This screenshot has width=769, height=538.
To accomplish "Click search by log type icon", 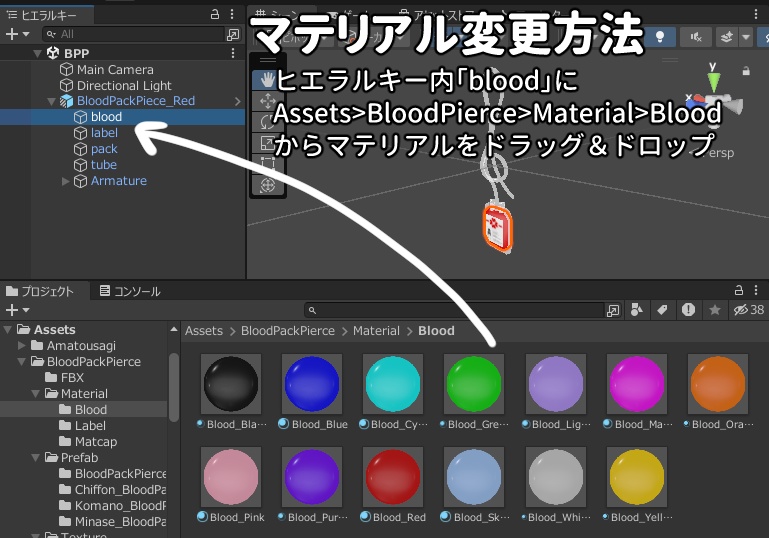I will [x=688, y=310].
